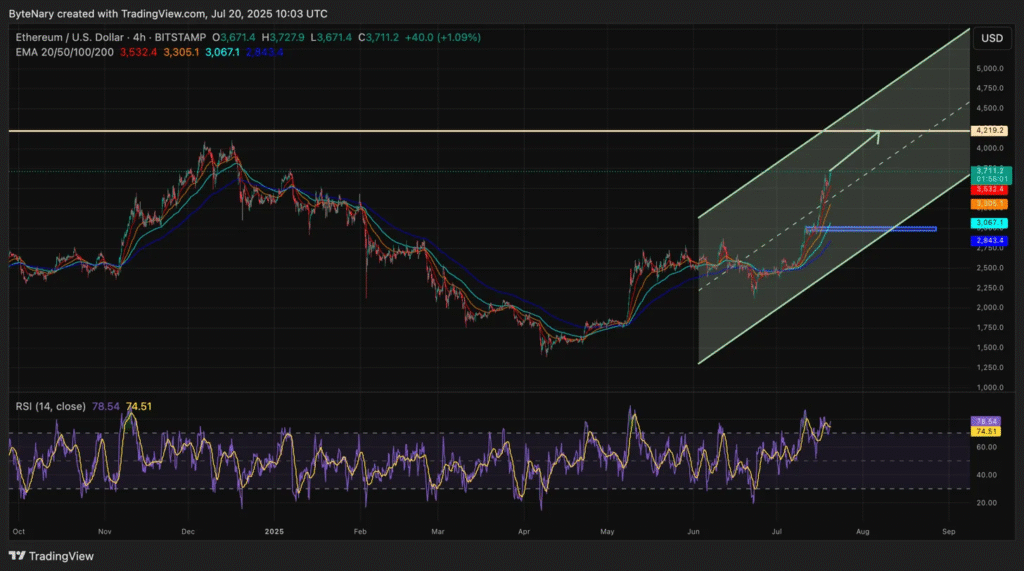The width and height of the screenshot is (1024, 571).
Task: Click the cyan 3,067.1 EMA price tag
Action: tap(989, 222)
